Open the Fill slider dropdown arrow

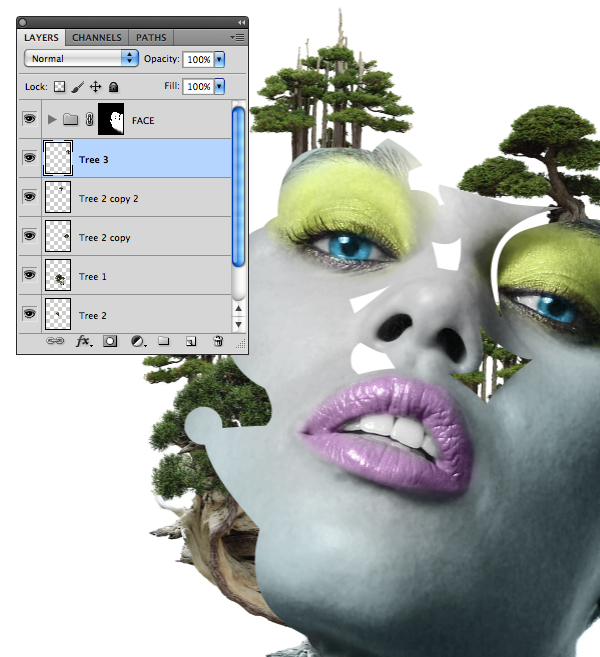(x=220, y=86)
